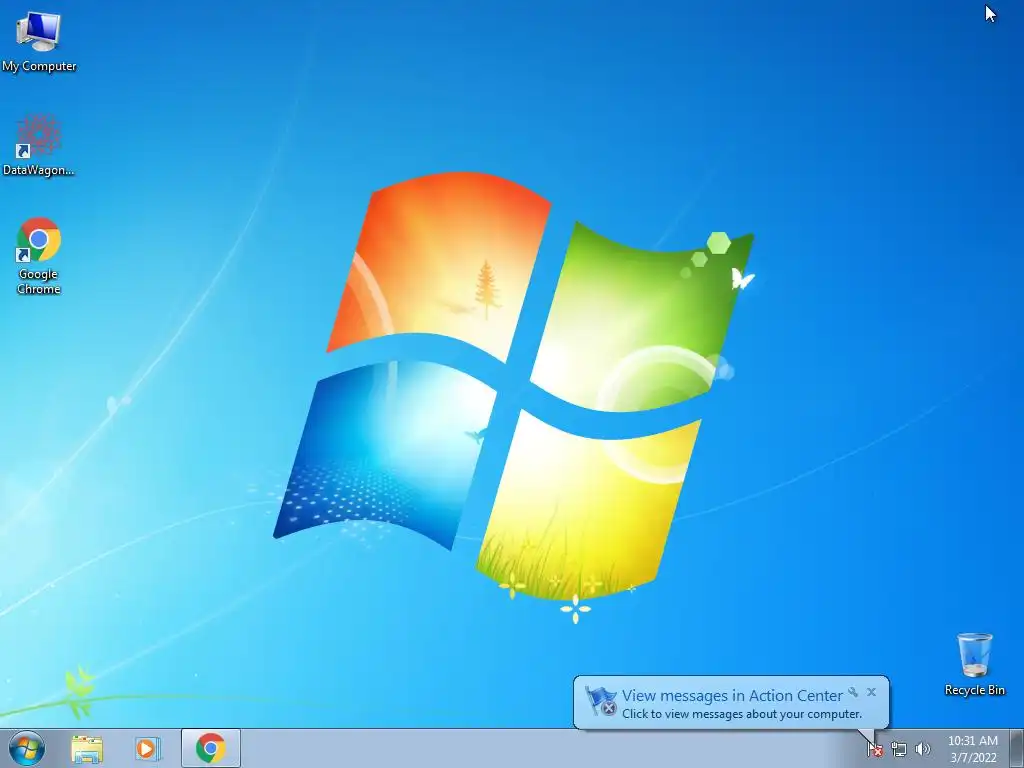This screenshot has height=768, width=1024.
Task: Close the Action Center notification balloon
Action: [871, 692]
